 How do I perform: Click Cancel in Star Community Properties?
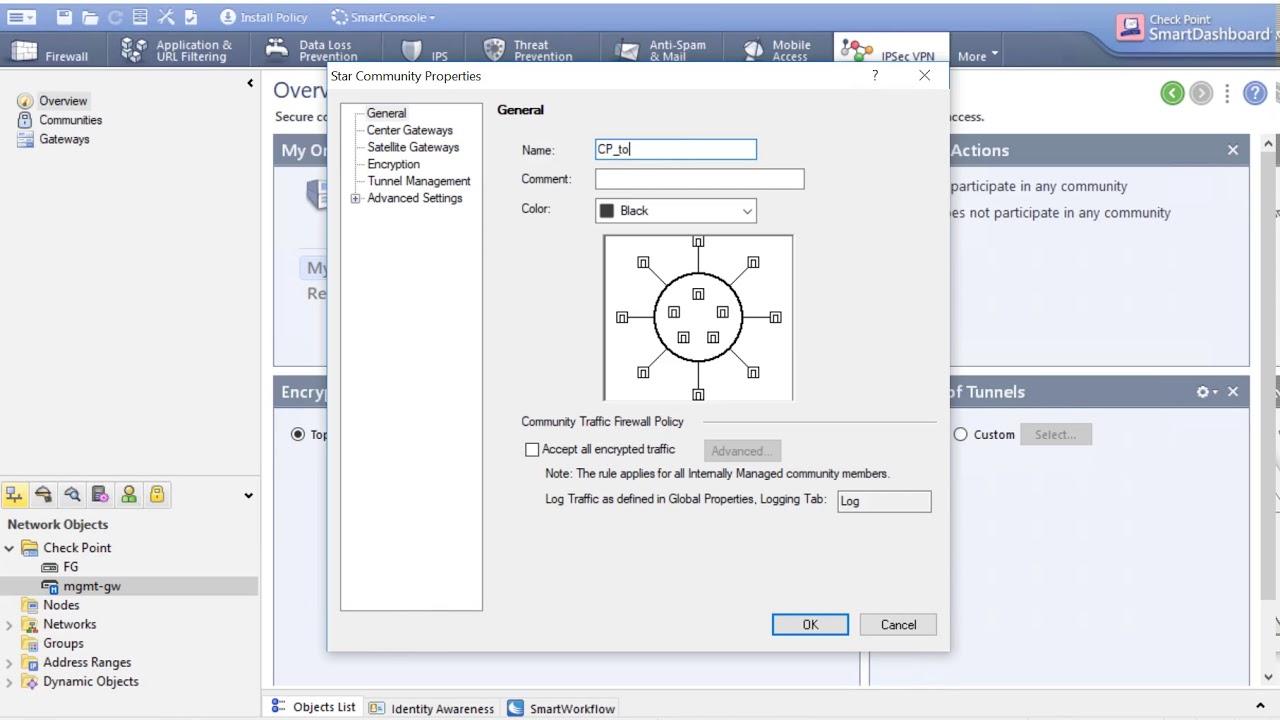pos(898,625)
